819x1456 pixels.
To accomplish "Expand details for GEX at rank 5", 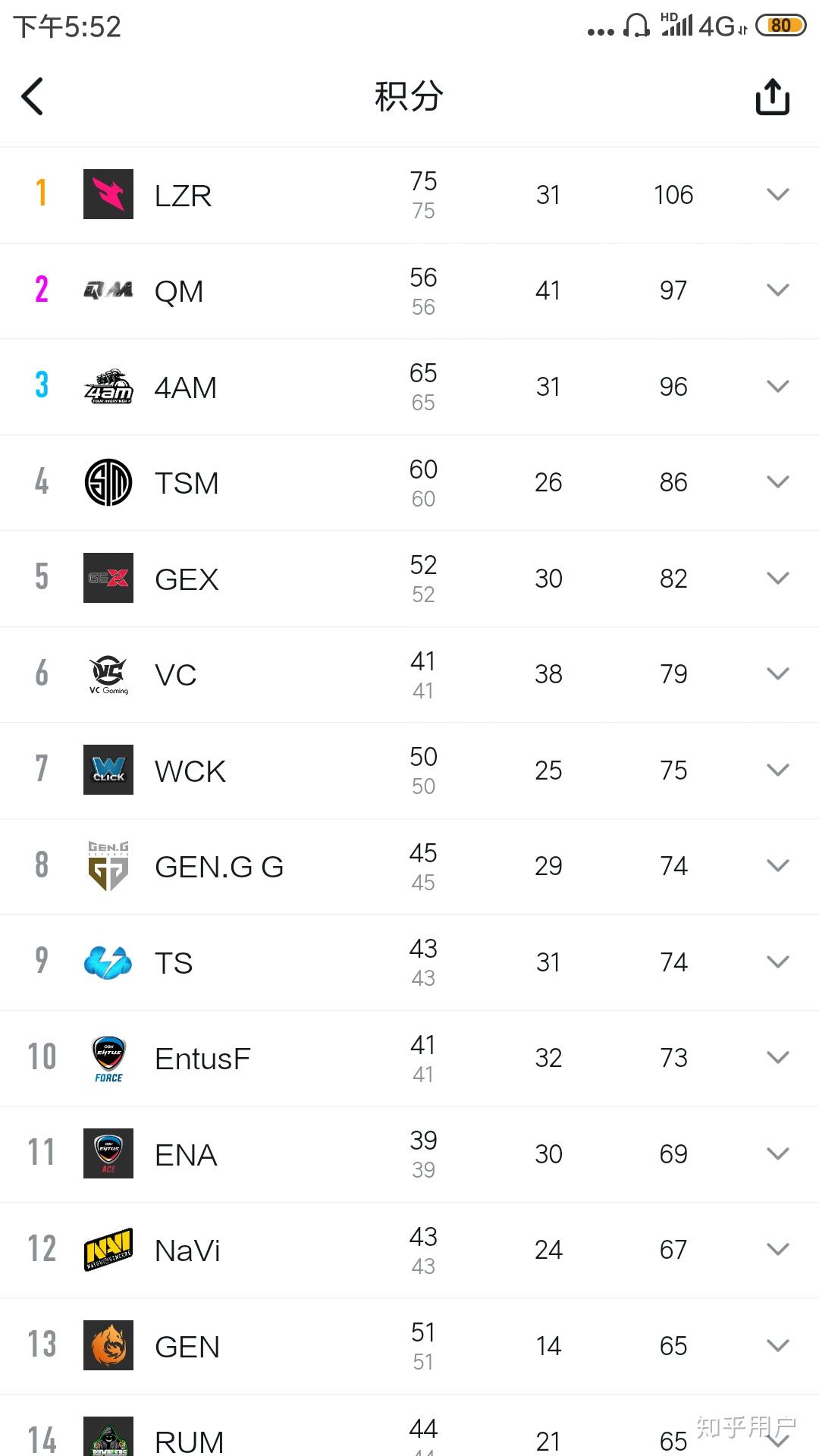I will pos(777,578).
